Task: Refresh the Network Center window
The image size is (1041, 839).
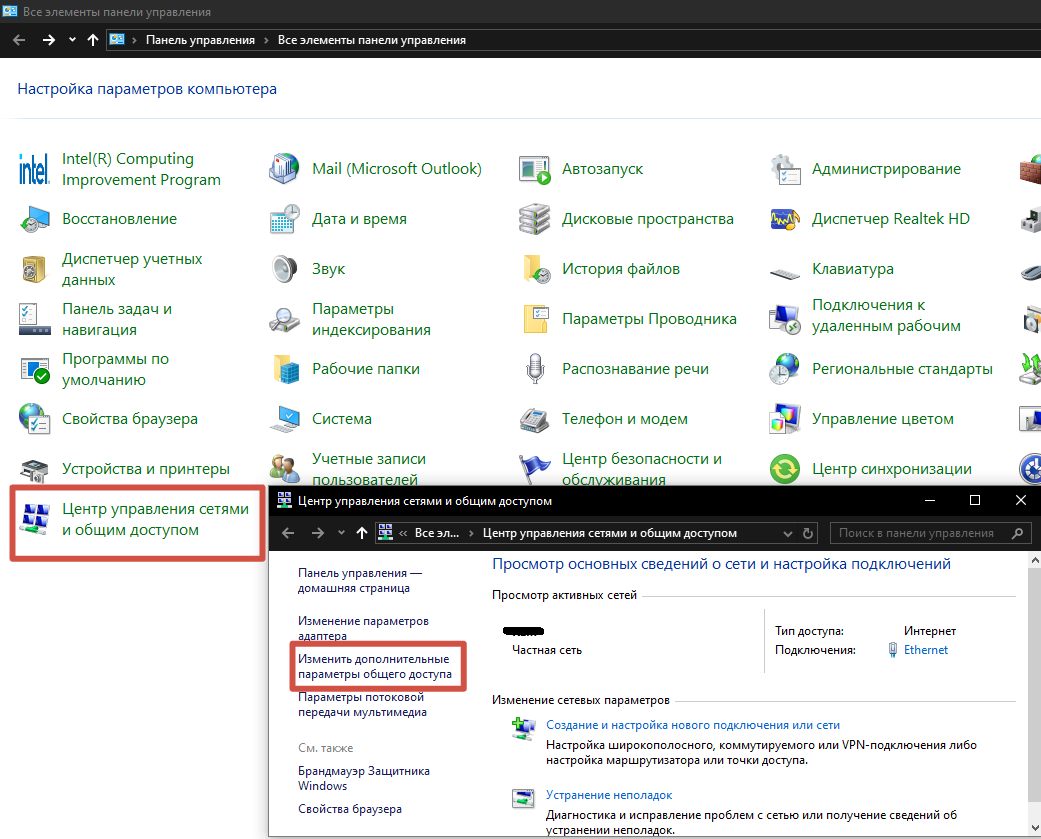Action: pyautogui.click(x=808, y=533)
